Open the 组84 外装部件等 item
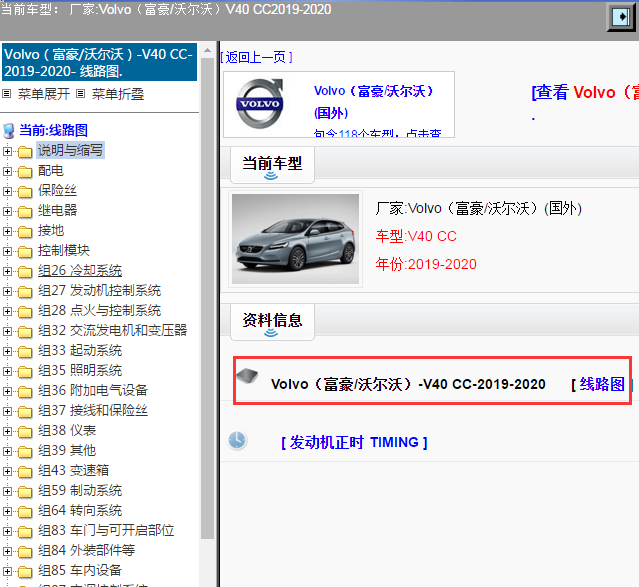 point(86,550)
